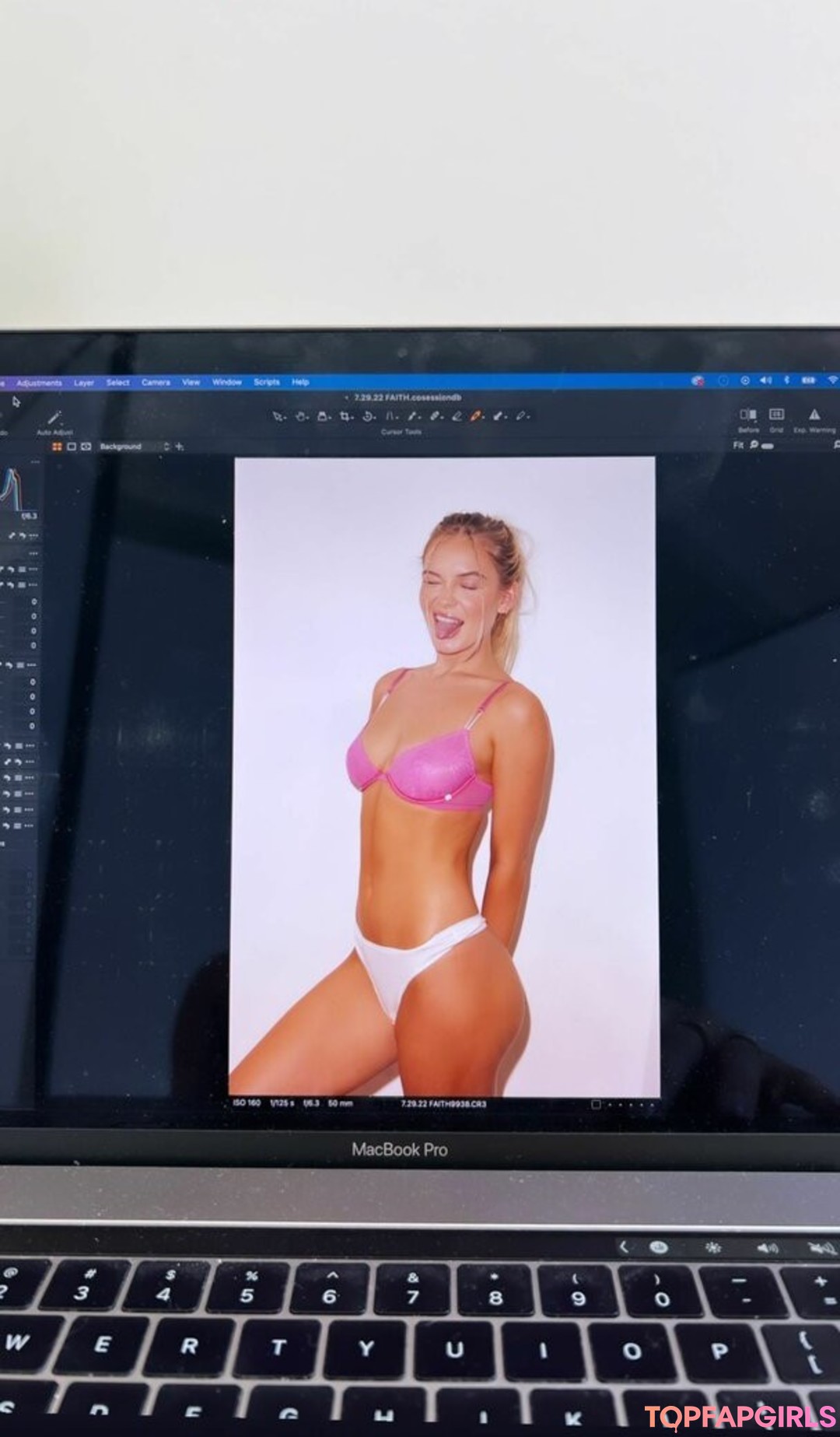Click the orange highlighted brush mask tool
The height and width of the screenshot is (1437, 840).
pyautogui.click(x=476, y=416)
